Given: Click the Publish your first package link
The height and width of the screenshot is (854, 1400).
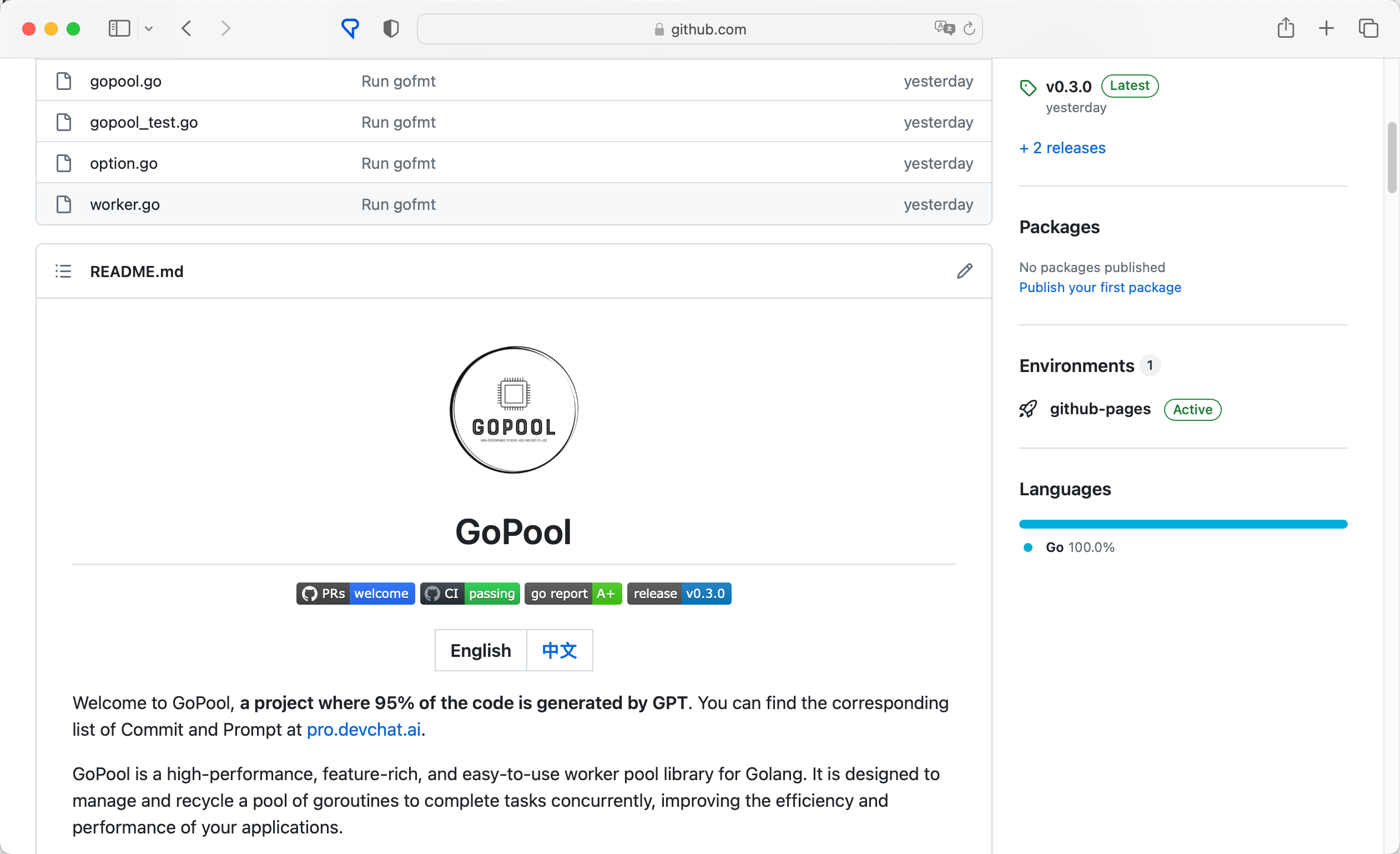Looking at the screenshot, I should (1100, 287).
